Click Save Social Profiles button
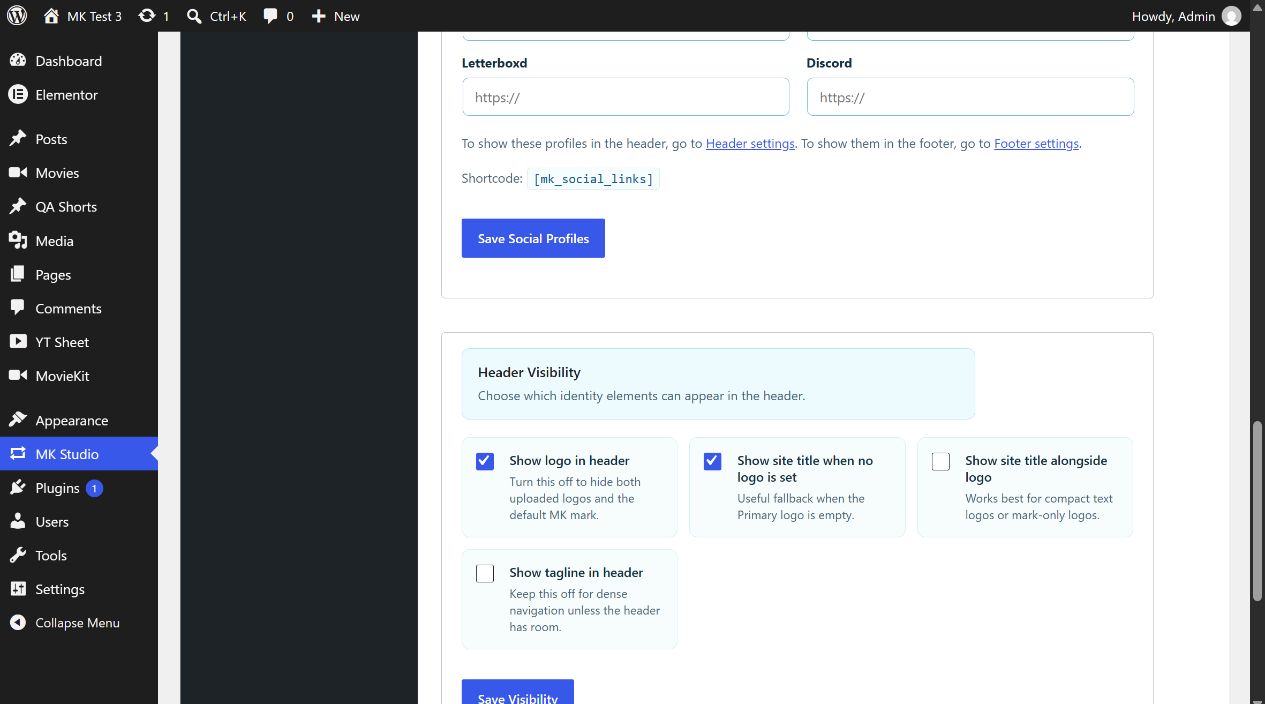Image resolution: width=1265 pixels, height=704 pixels. click(x=533, y=238)
